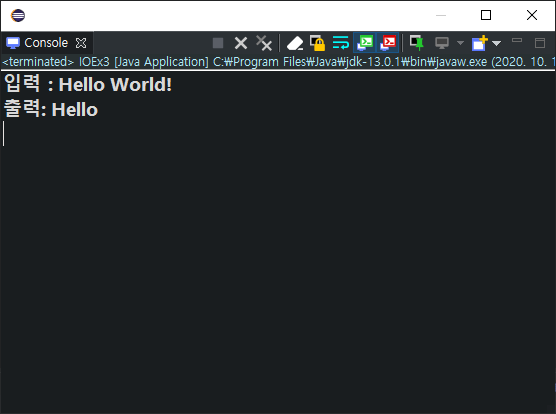Image resolution: width=556 pixels, height=414 pixels.
Task: Minimize the Console view panel
Action: pyautogui.click(x=517, y=40)
